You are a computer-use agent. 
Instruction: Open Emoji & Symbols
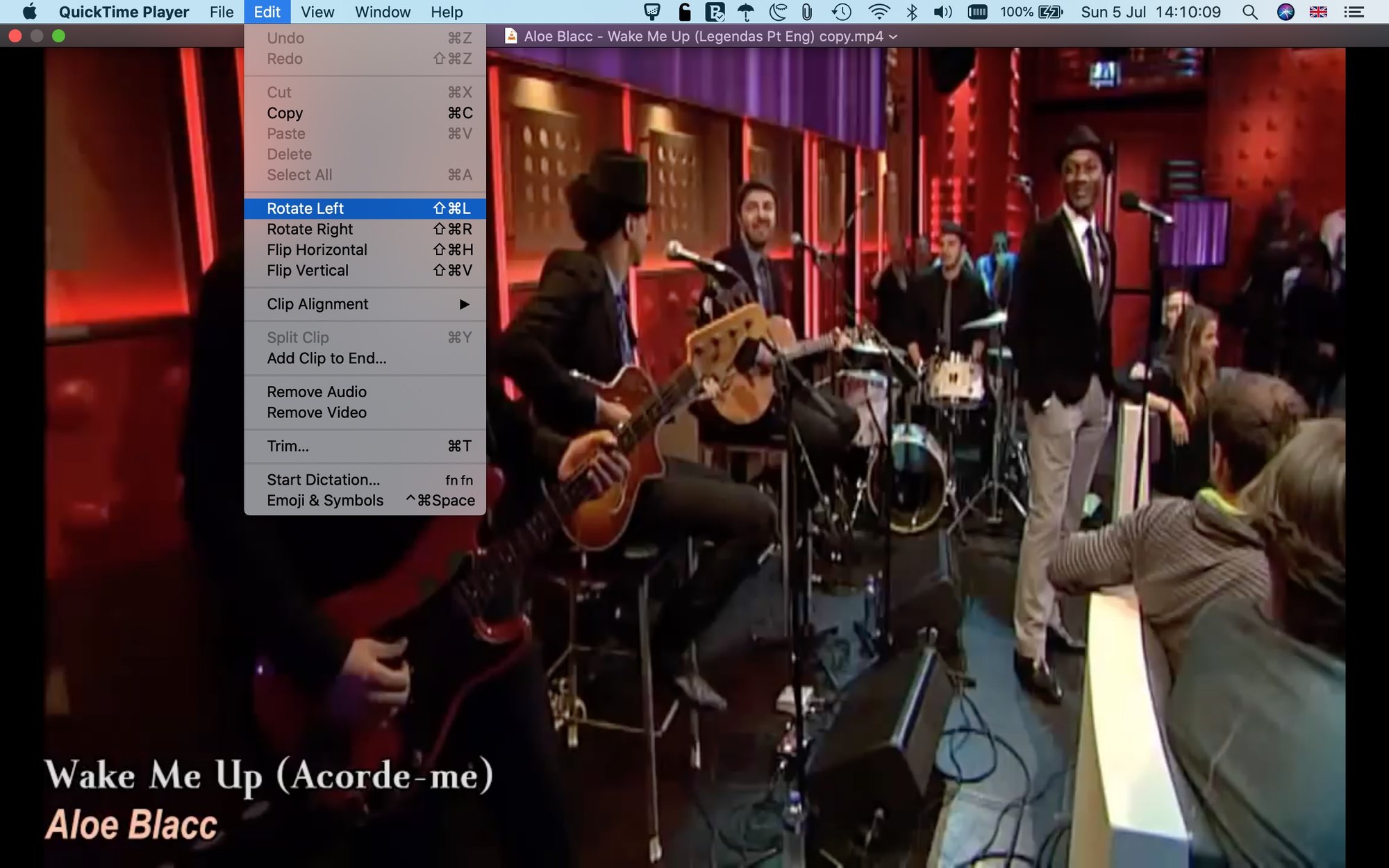365,501
